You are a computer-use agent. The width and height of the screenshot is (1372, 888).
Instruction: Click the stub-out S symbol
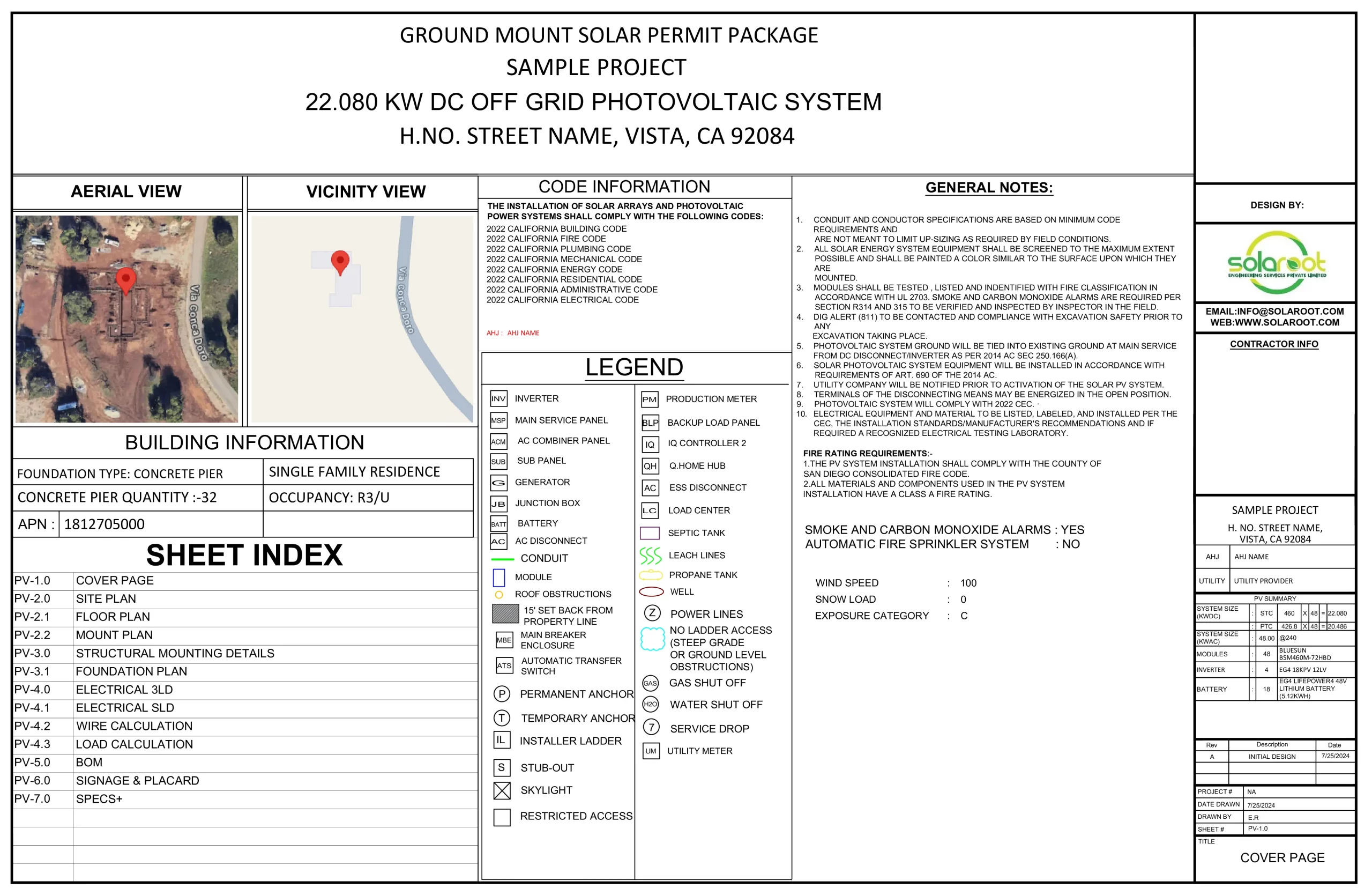[502, 767]
